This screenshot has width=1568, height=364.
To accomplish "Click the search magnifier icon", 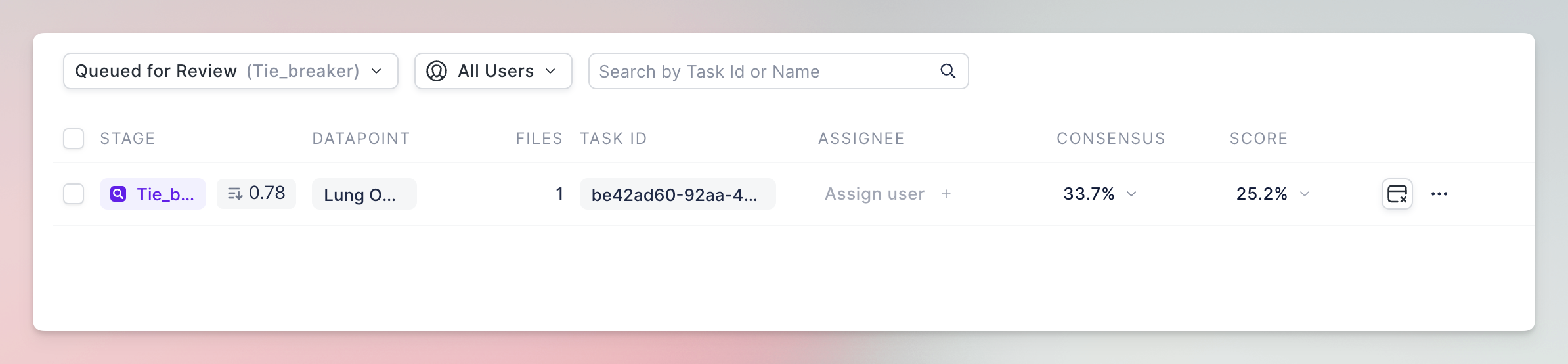I will click(x=947, y=71).
